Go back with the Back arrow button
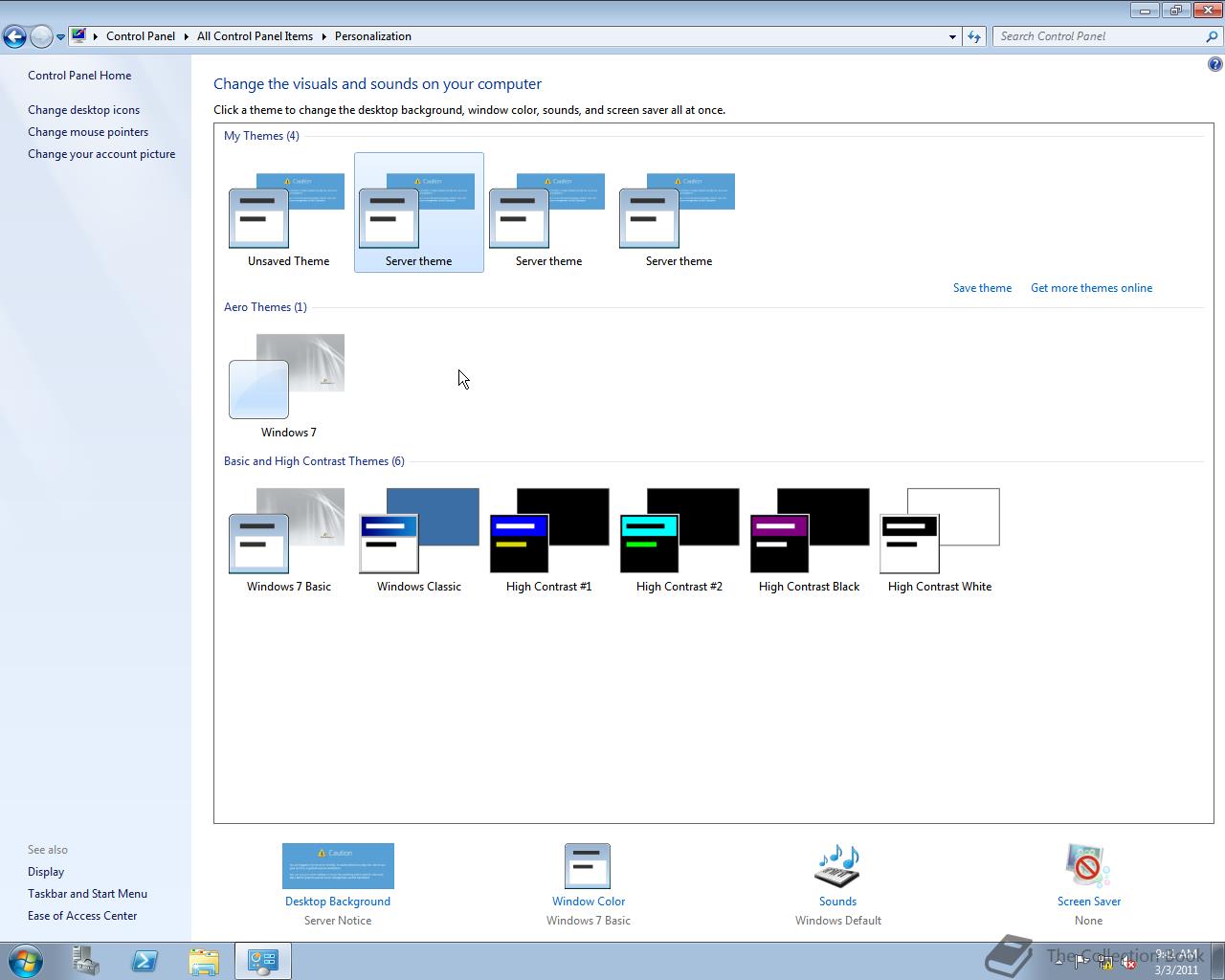 click(x=14, y=36)
